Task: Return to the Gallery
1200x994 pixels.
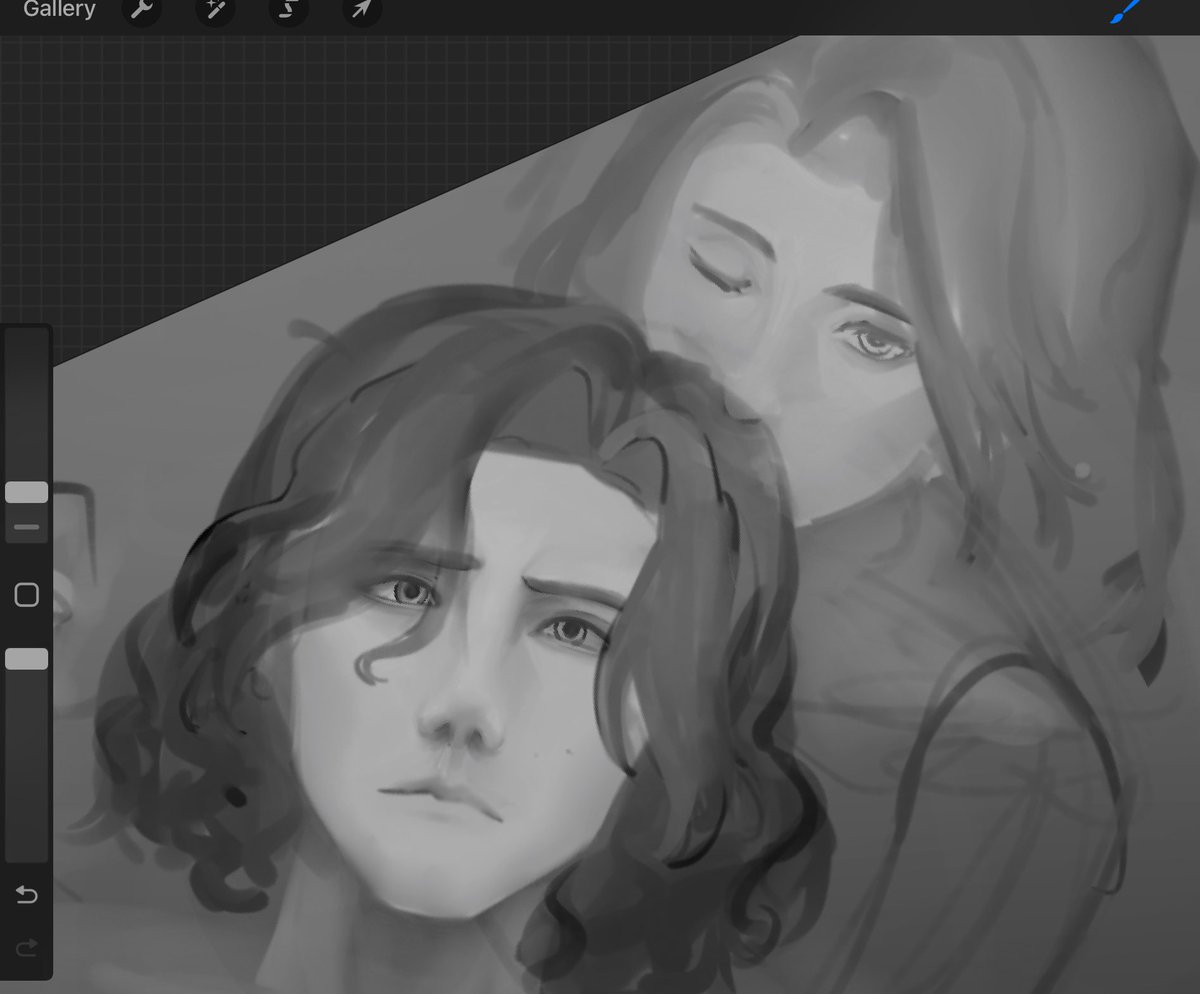Action: tap(59, 10)
